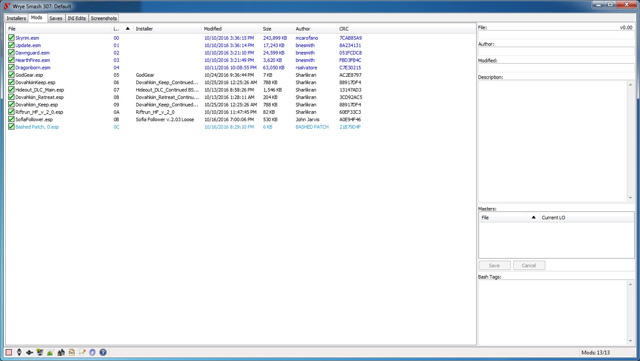Sort by the CRC column header

pyautogui.click(x=351, y=29)
